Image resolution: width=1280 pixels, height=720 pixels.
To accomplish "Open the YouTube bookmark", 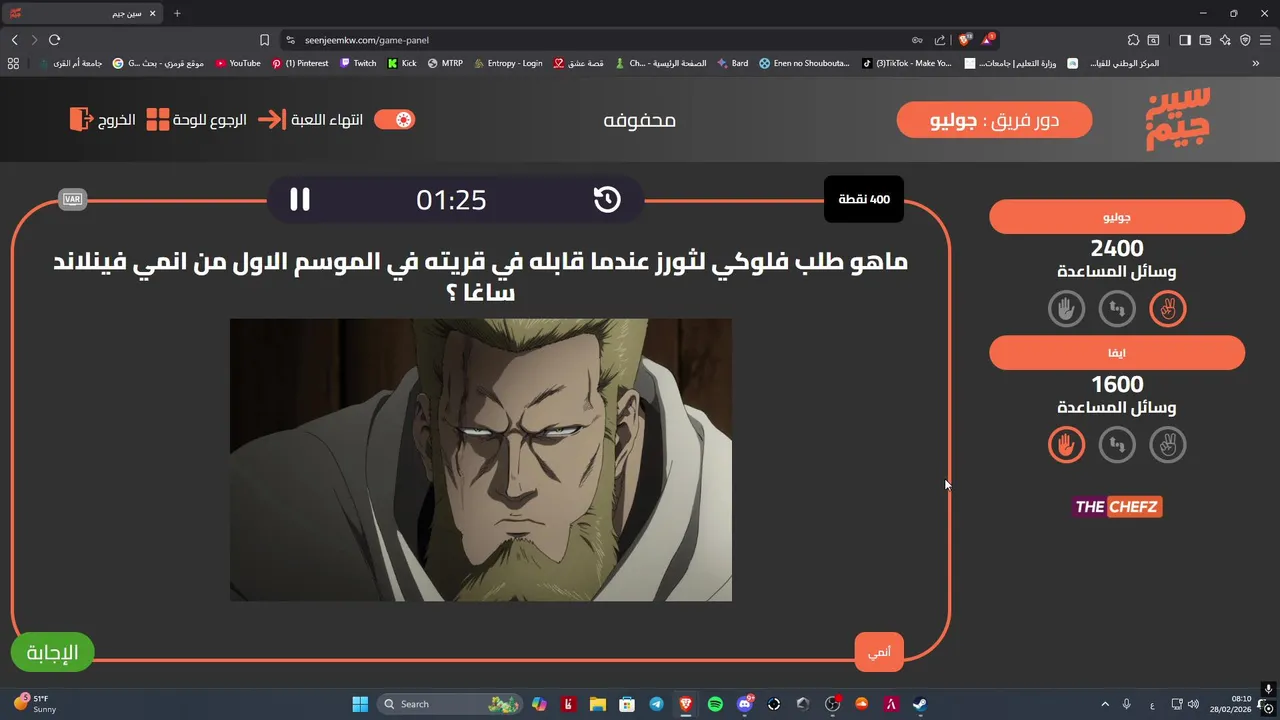I will tap(238, 63).
